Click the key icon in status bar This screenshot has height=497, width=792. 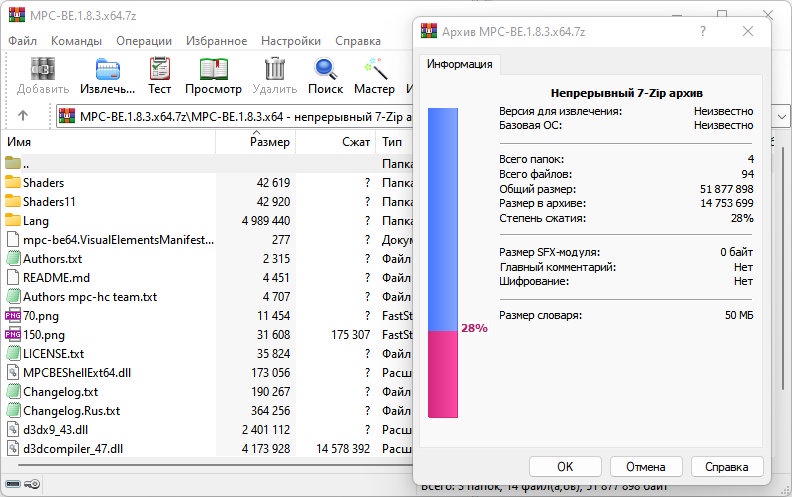32,484
